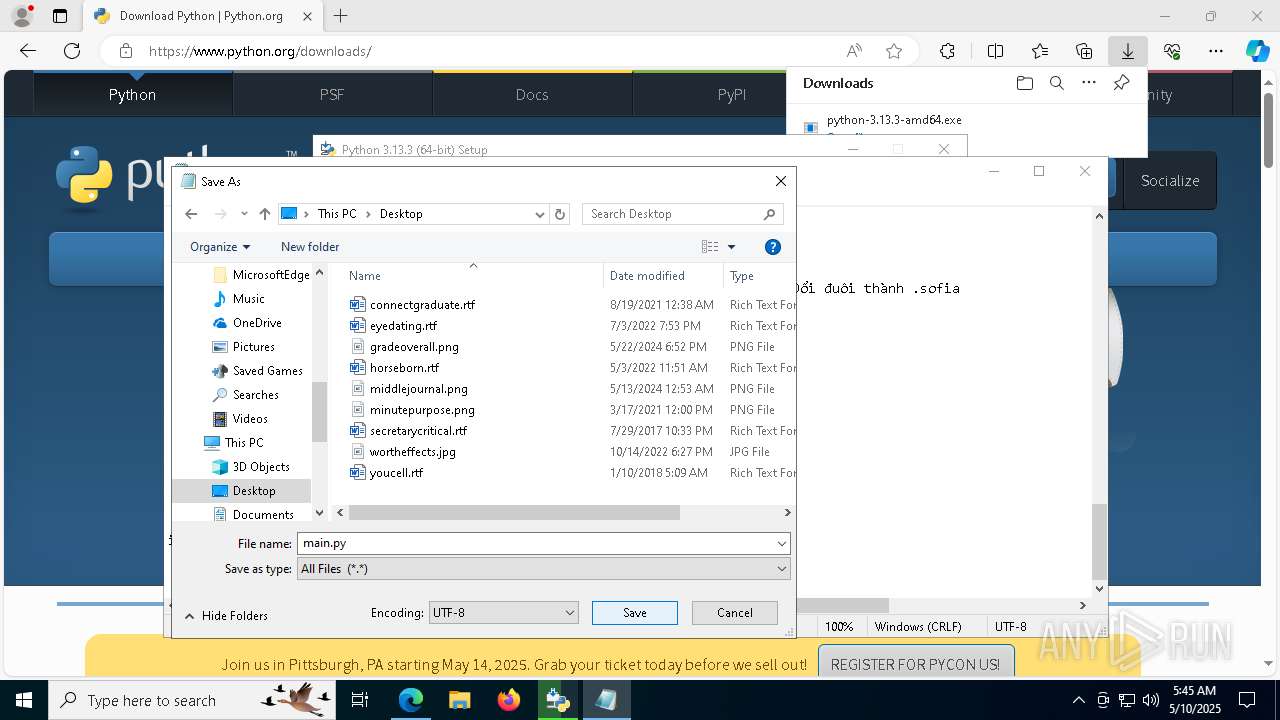Select the file wortheffects.jpg
Image resolution: width=1280 pixels, height=720 pixels.
point(412,452)
